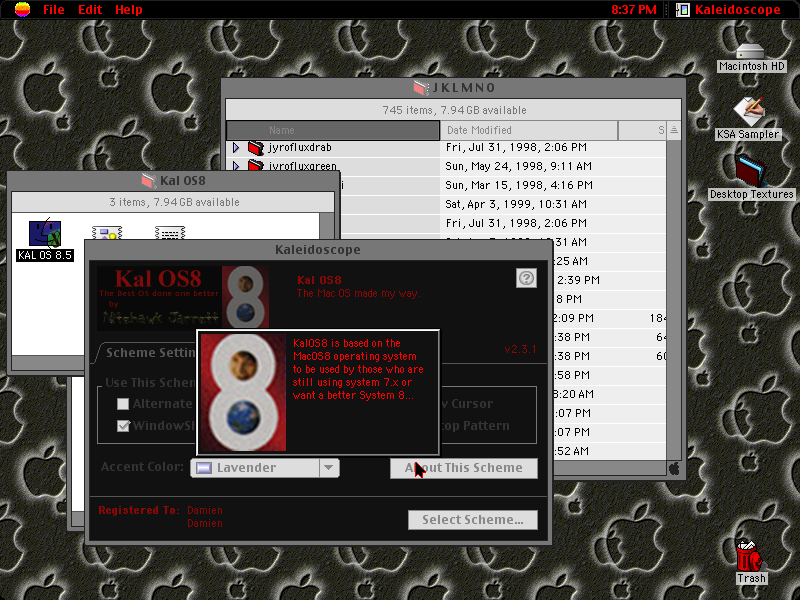Click the figure-8 preview image in popup

[x=243, y=392]
